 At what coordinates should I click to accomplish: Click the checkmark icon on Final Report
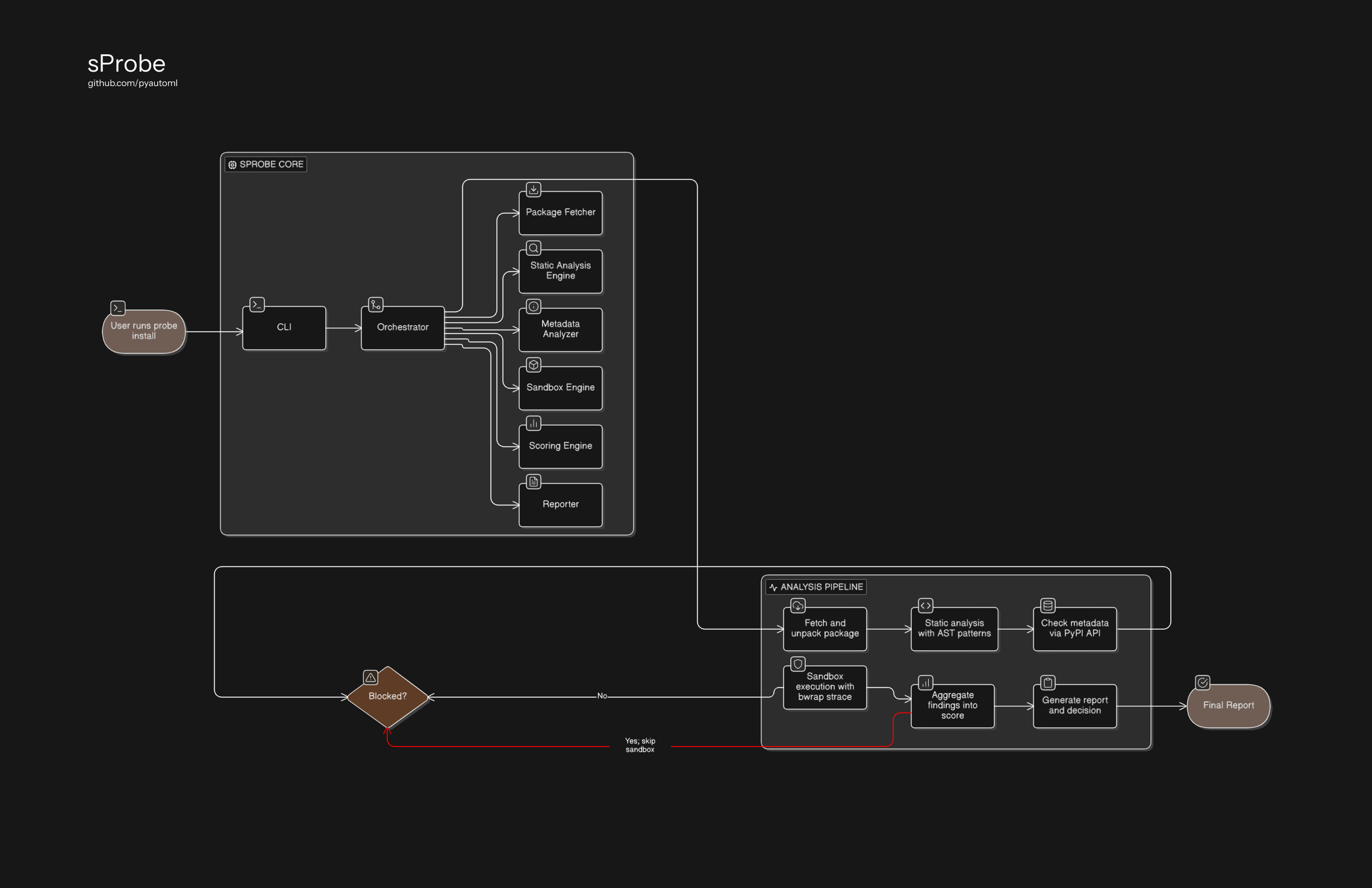[x=1203, y=683]
